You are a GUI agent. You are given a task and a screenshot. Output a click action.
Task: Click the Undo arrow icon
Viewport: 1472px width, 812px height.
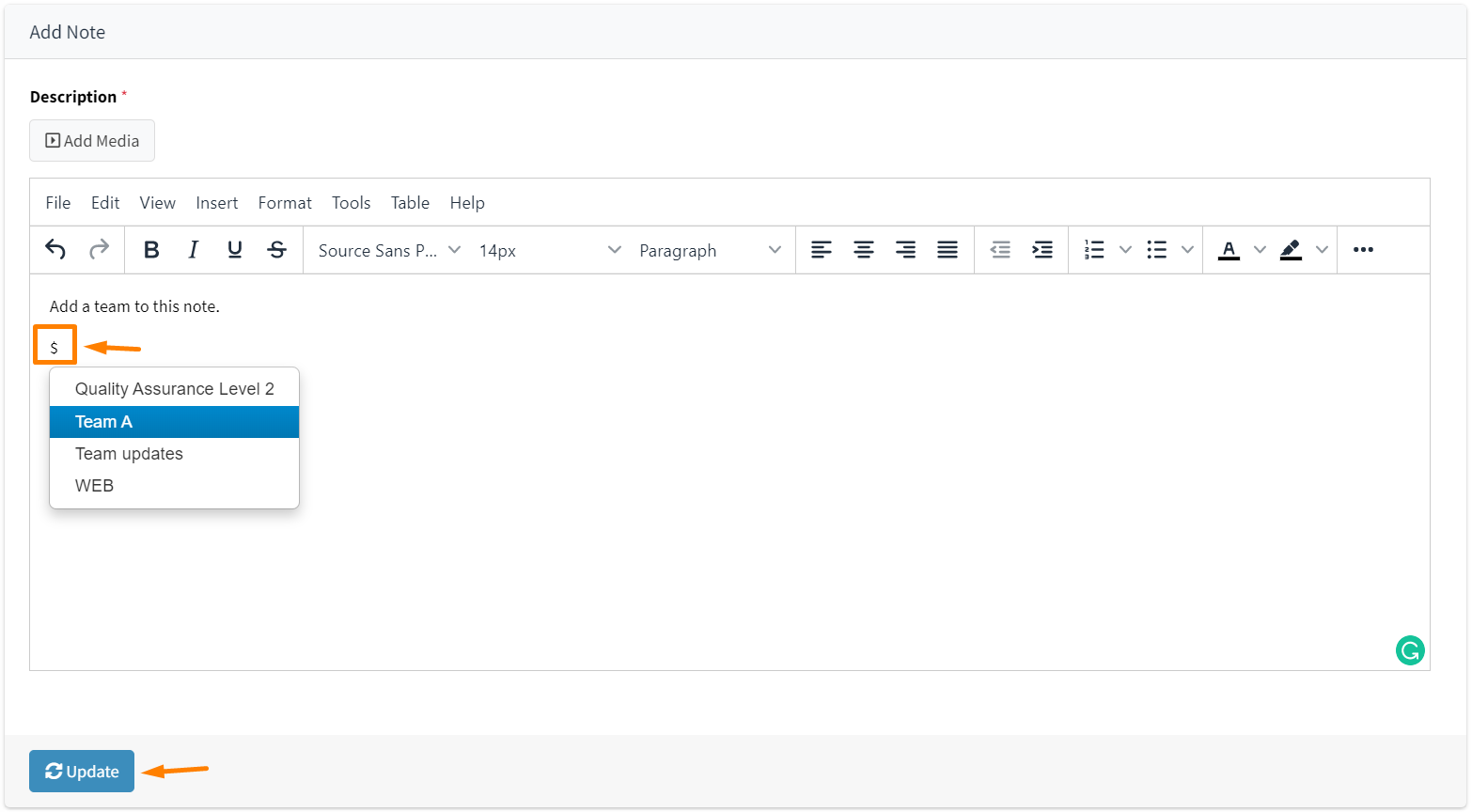(x=55, y=250)
